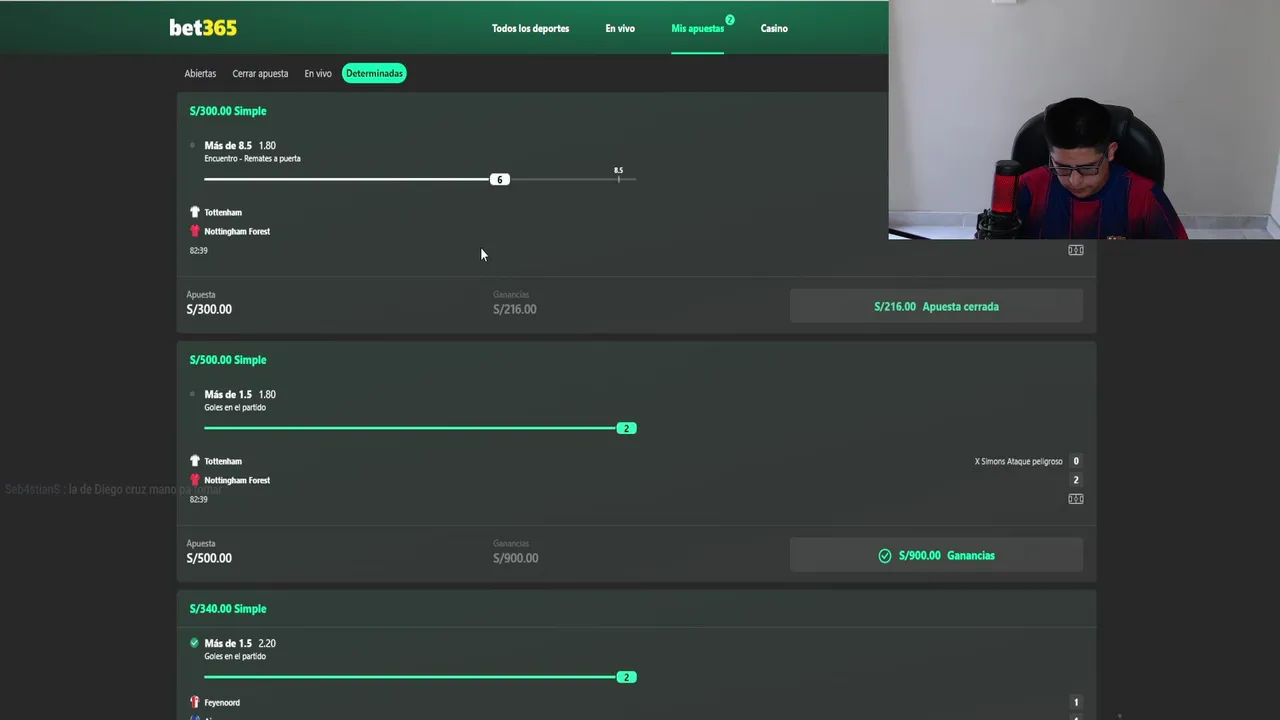Click Encuentro - Remates a puerta label
The image size is (1280, 720).
pyautogui.click(x=252, y=159)
